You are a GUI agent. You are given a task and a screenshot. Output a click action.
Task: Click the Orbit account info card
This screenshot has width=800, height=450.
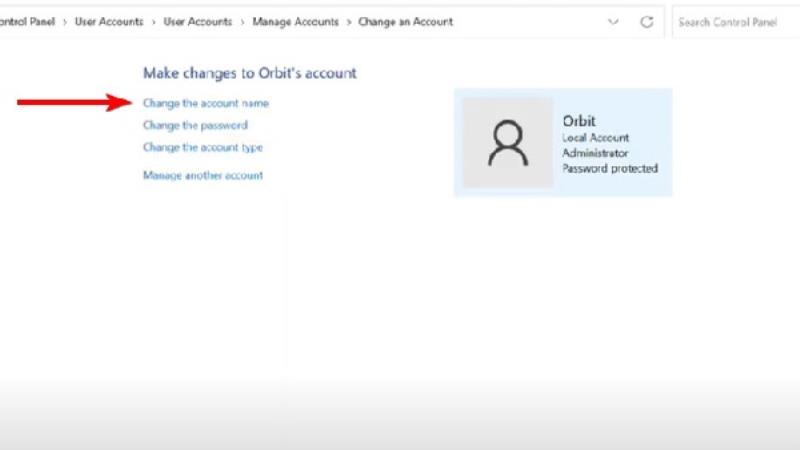(x=563, y=142)
